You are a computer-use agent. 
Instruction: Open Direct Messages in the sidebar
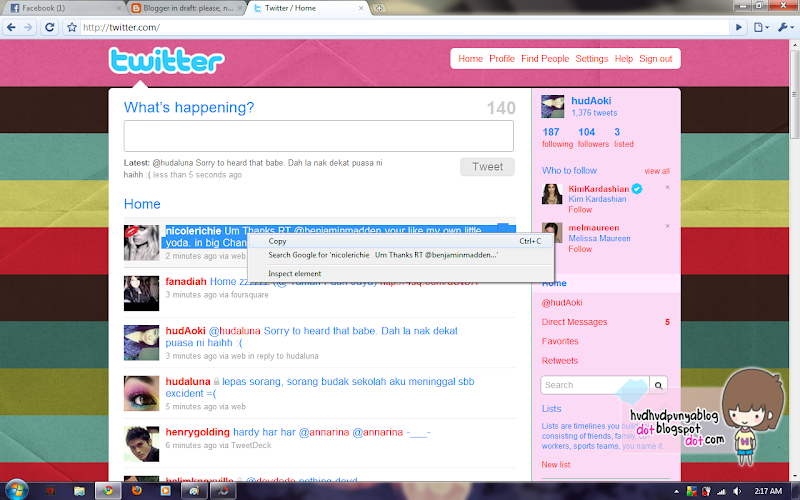[574, 322]
